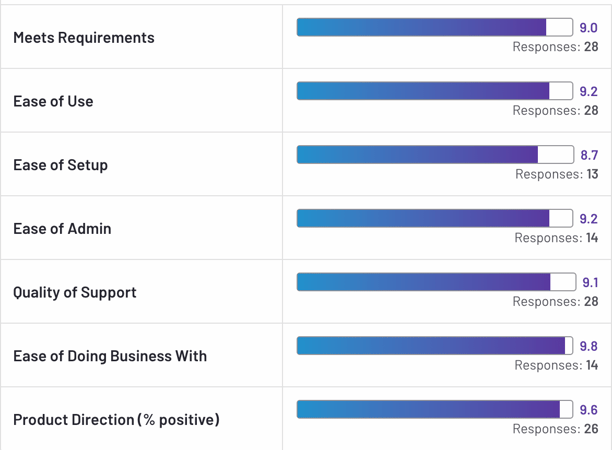Image resolution: width=612 pixels, height=450 pixels.
Task: Click the Ease of Use rating bar
Action: [435, 91]
